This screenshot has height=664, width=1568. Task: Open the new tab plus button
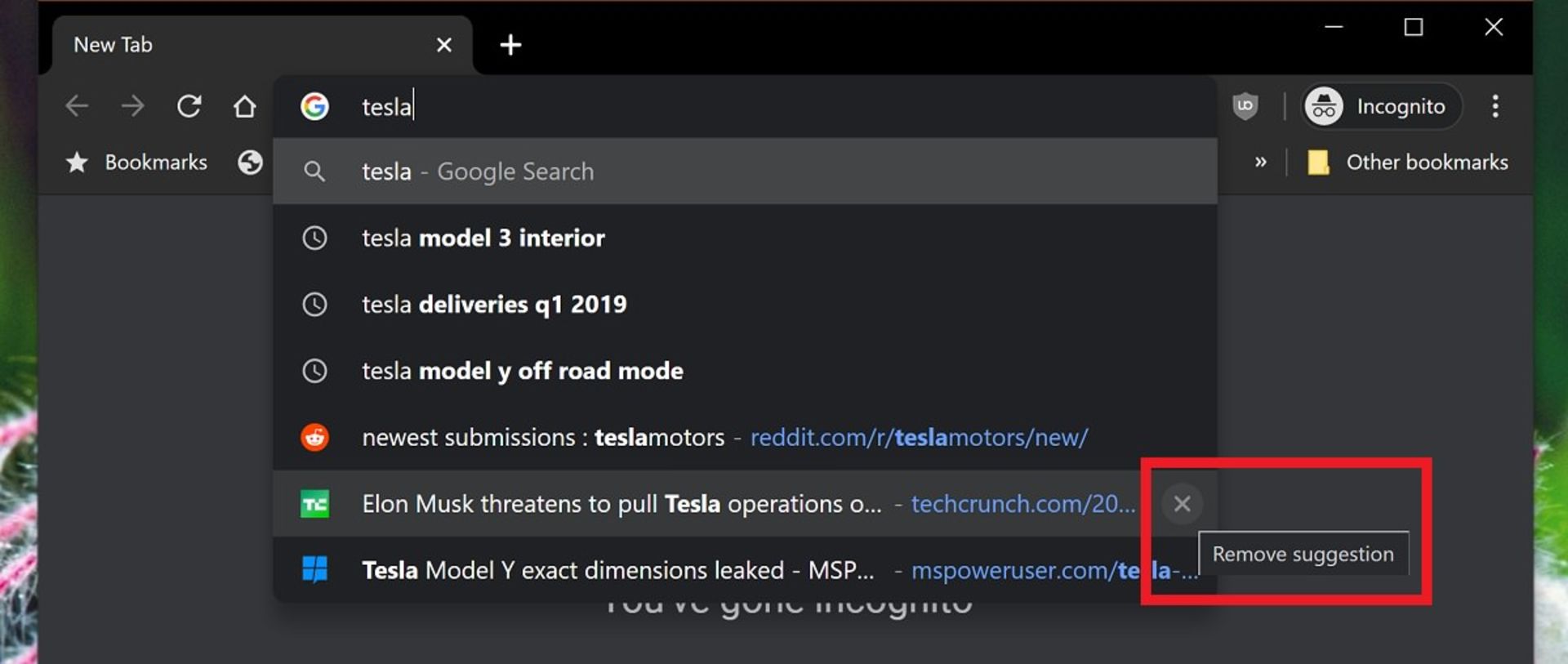510,45
